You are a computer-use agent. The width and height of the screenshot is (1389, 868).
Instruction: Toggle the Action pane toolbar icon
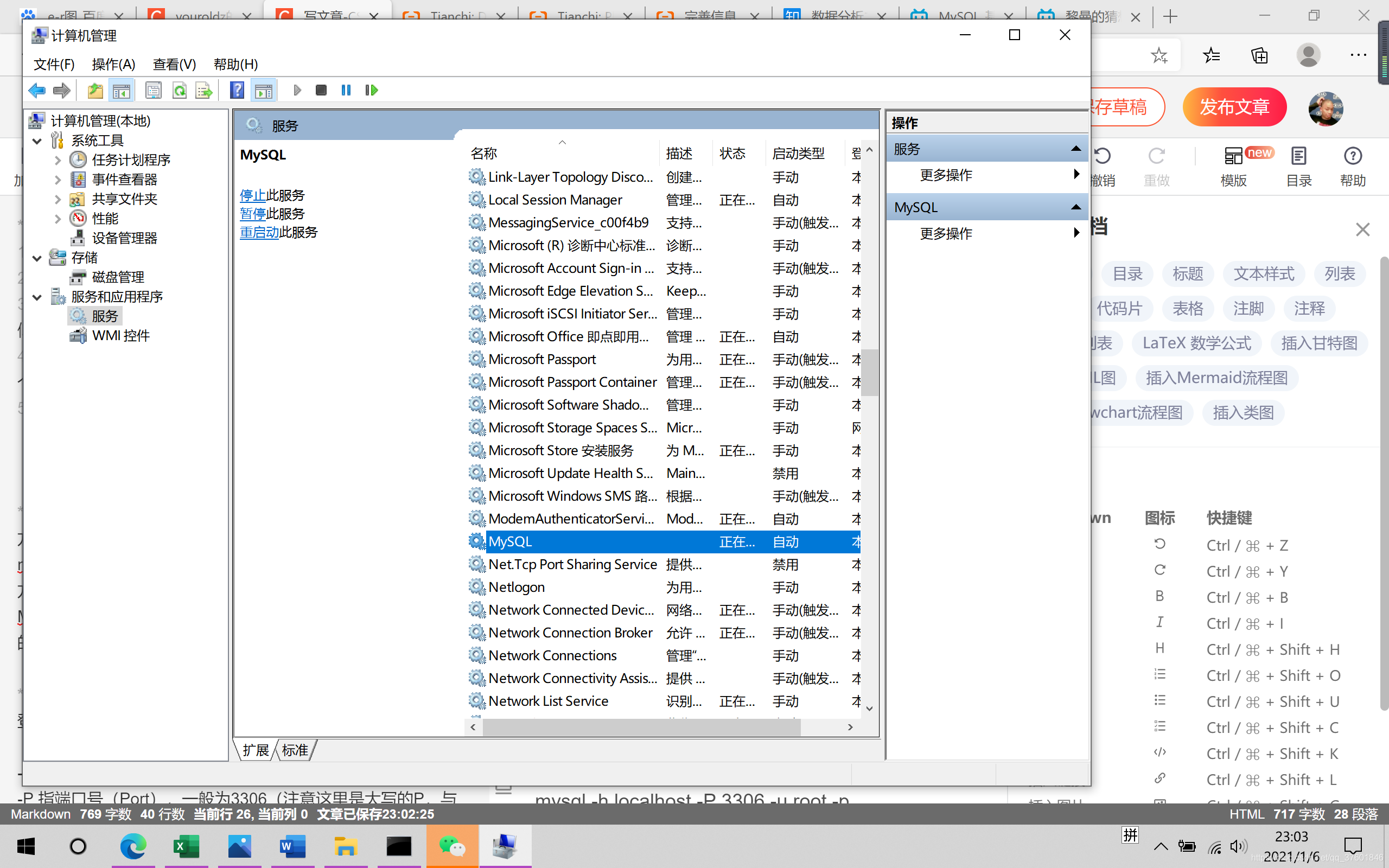pos(264,90)
